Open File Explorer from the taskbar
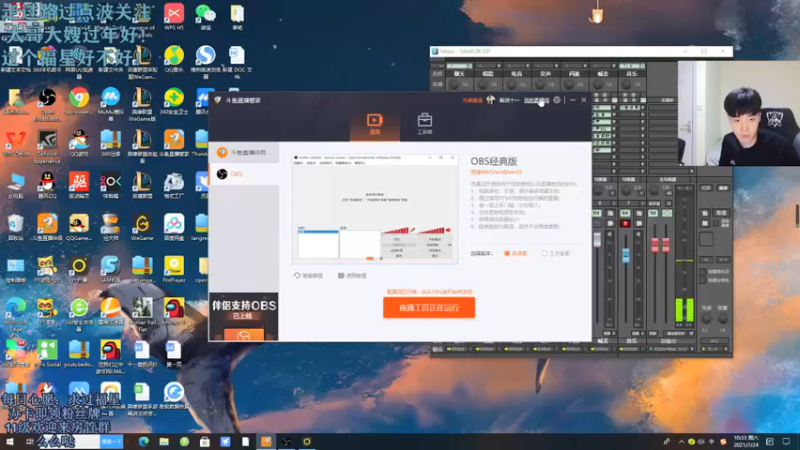 point(164,442)
